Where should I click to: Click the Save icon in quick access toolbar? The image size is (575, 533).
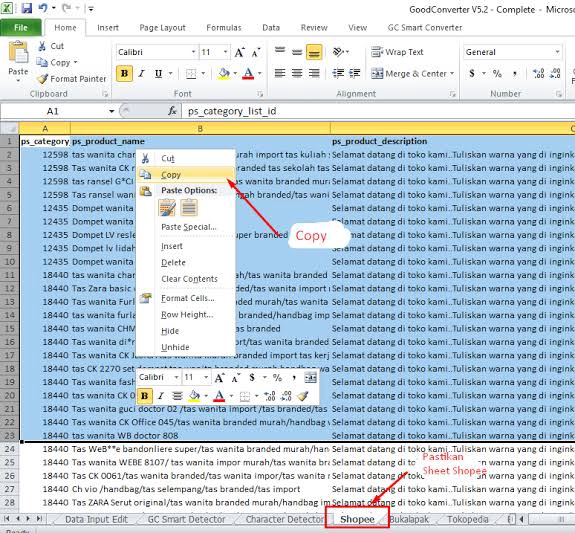tap(26, 8)
